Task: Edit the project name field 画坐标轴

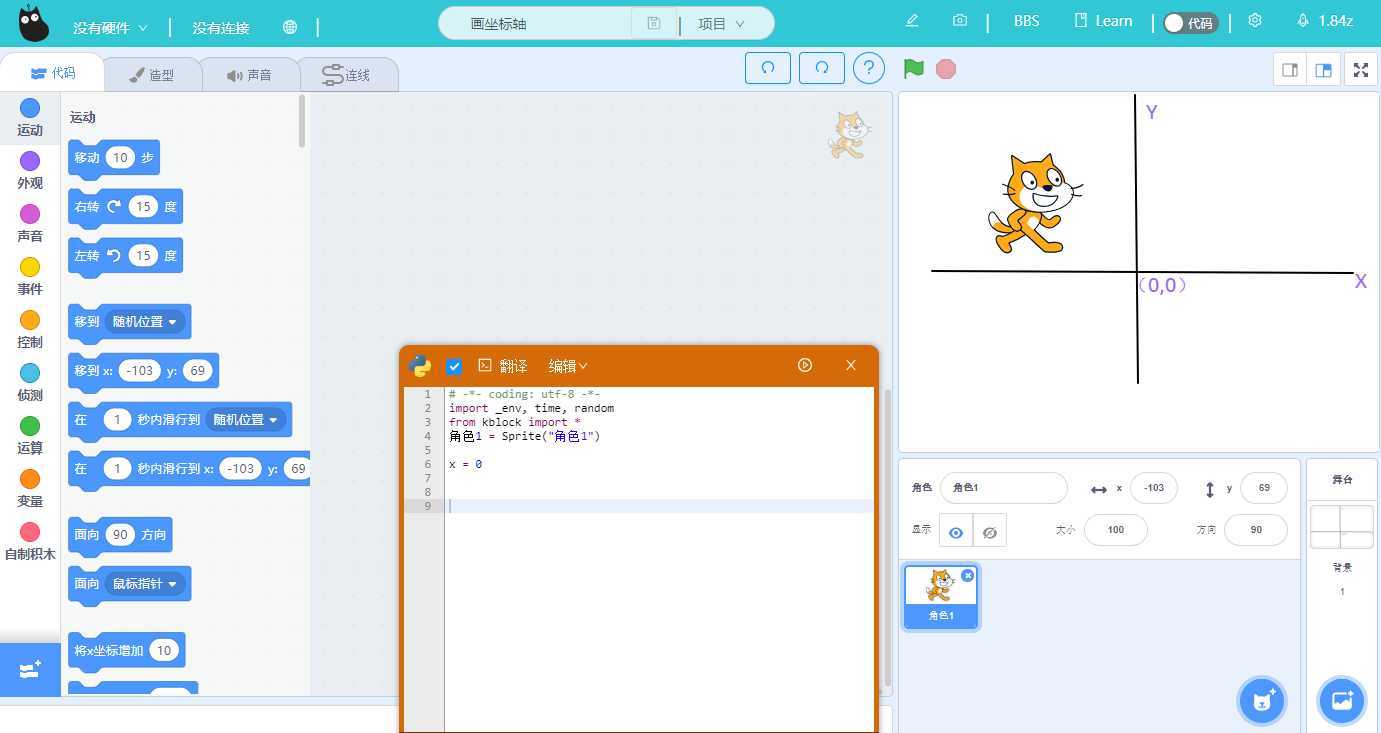Action: coord(536,23)
